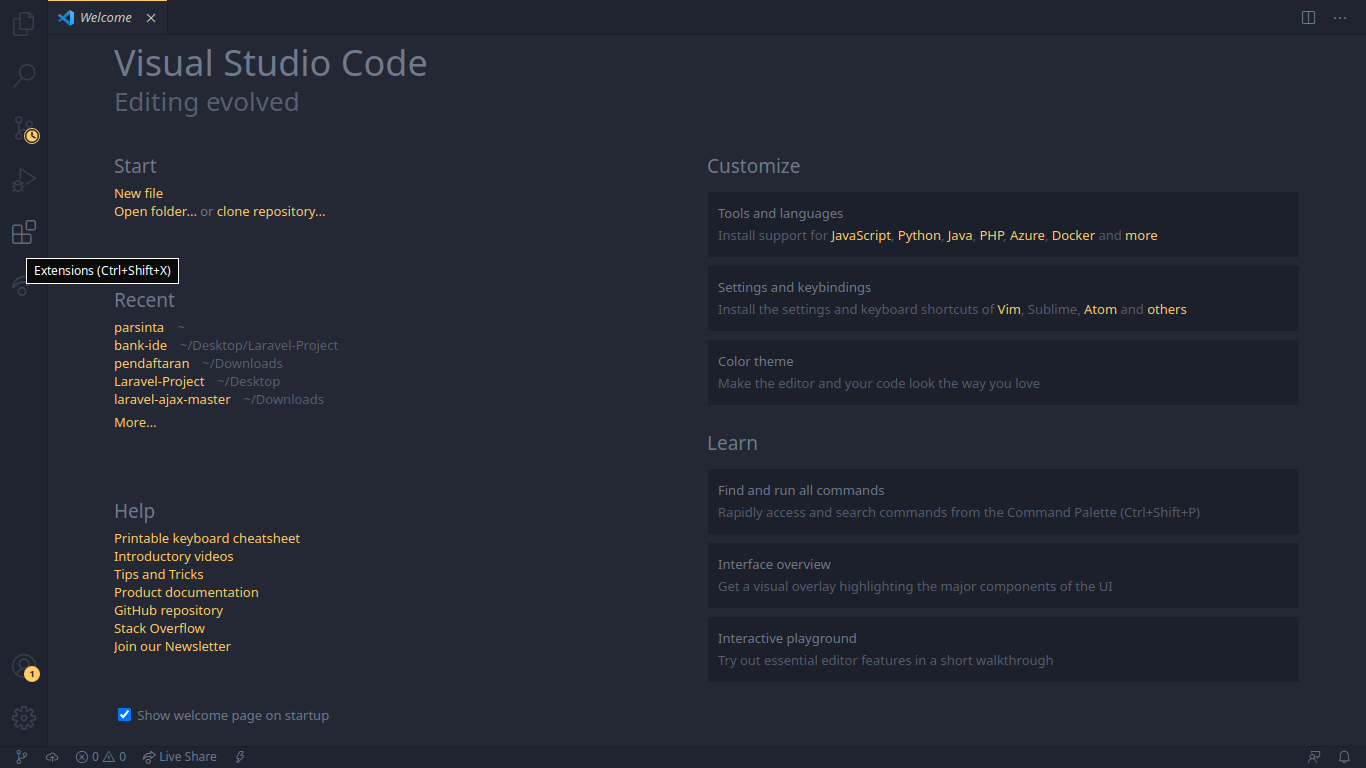Viewport: 1366px width, 768px height.
Task: Open the Manage gear icon
Action: (24, 718)
